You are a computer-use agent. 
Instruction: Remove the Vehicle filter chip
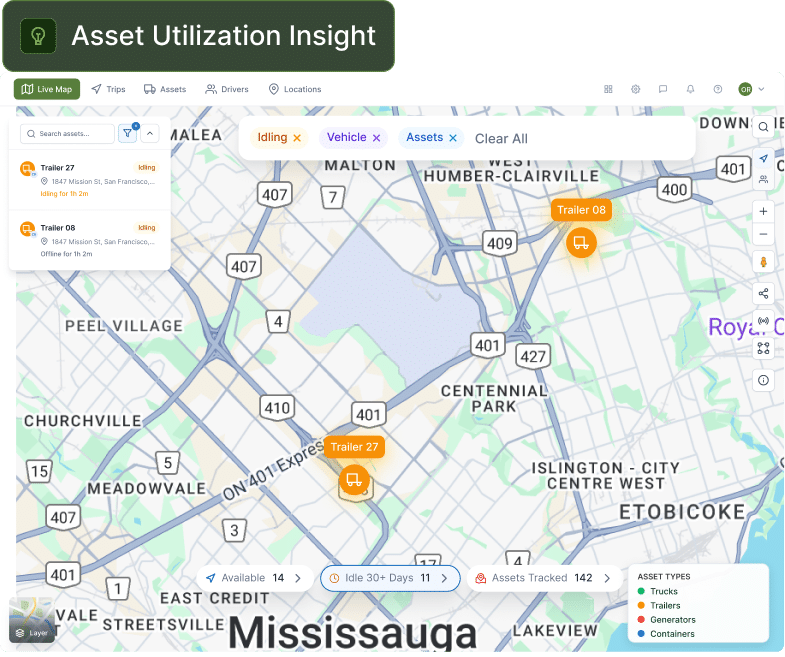coord(376,138)
